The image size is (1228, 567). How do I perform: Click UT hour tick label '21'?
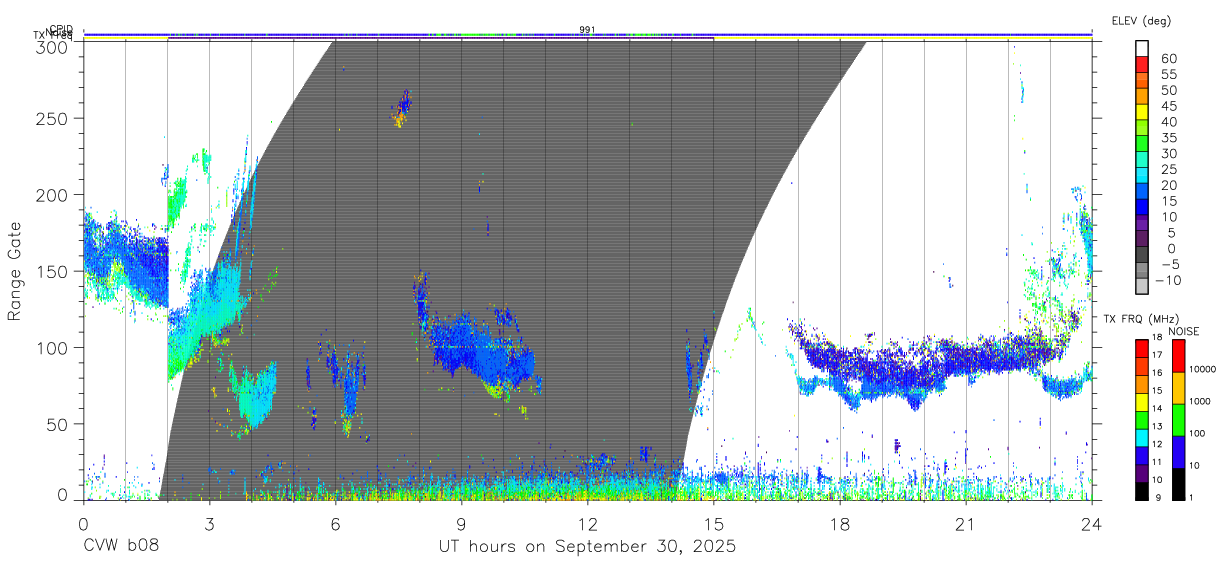click(965, 524)
